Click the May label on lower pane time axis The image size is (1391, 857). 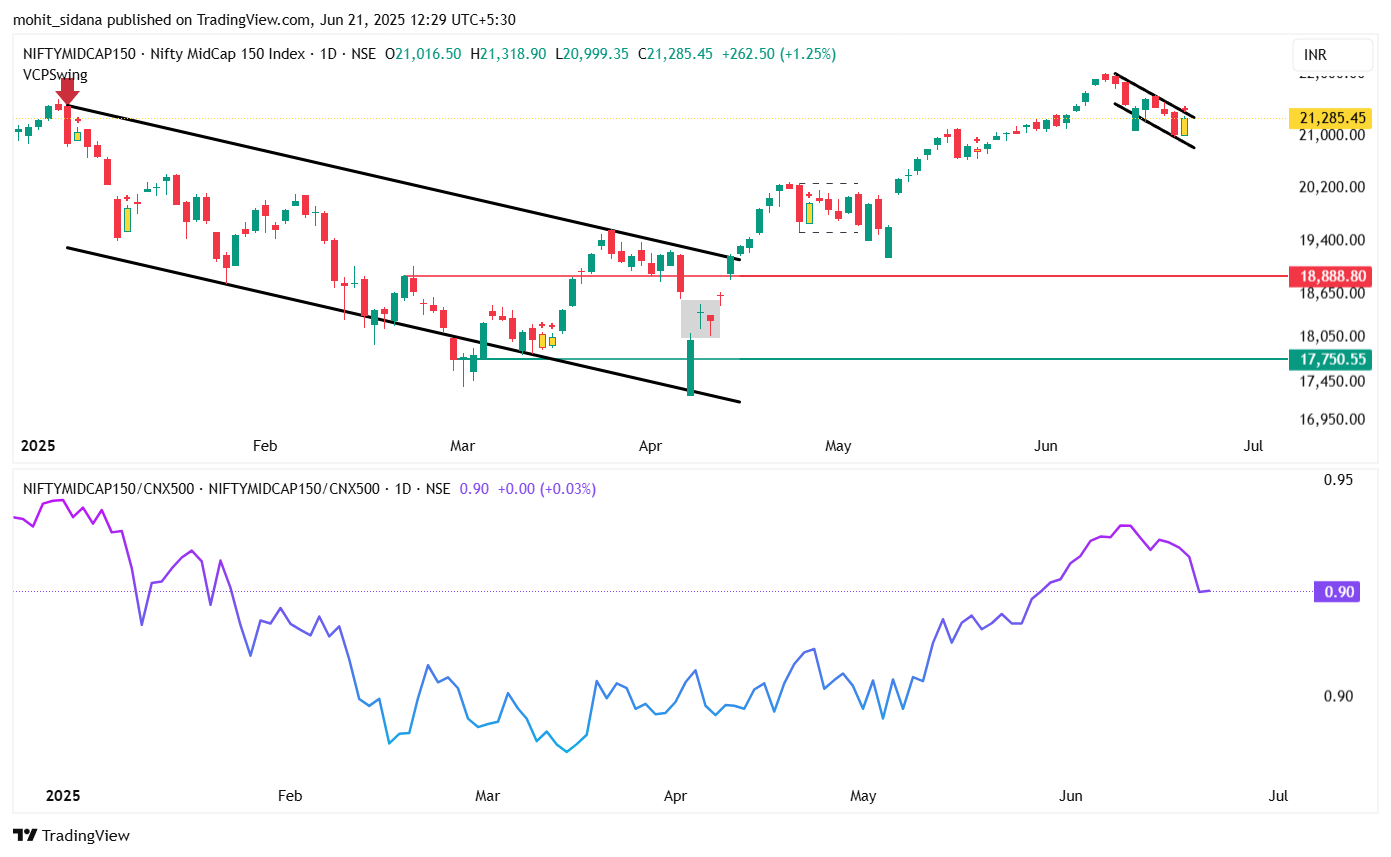pyautogui.click(x=863, y=796)
